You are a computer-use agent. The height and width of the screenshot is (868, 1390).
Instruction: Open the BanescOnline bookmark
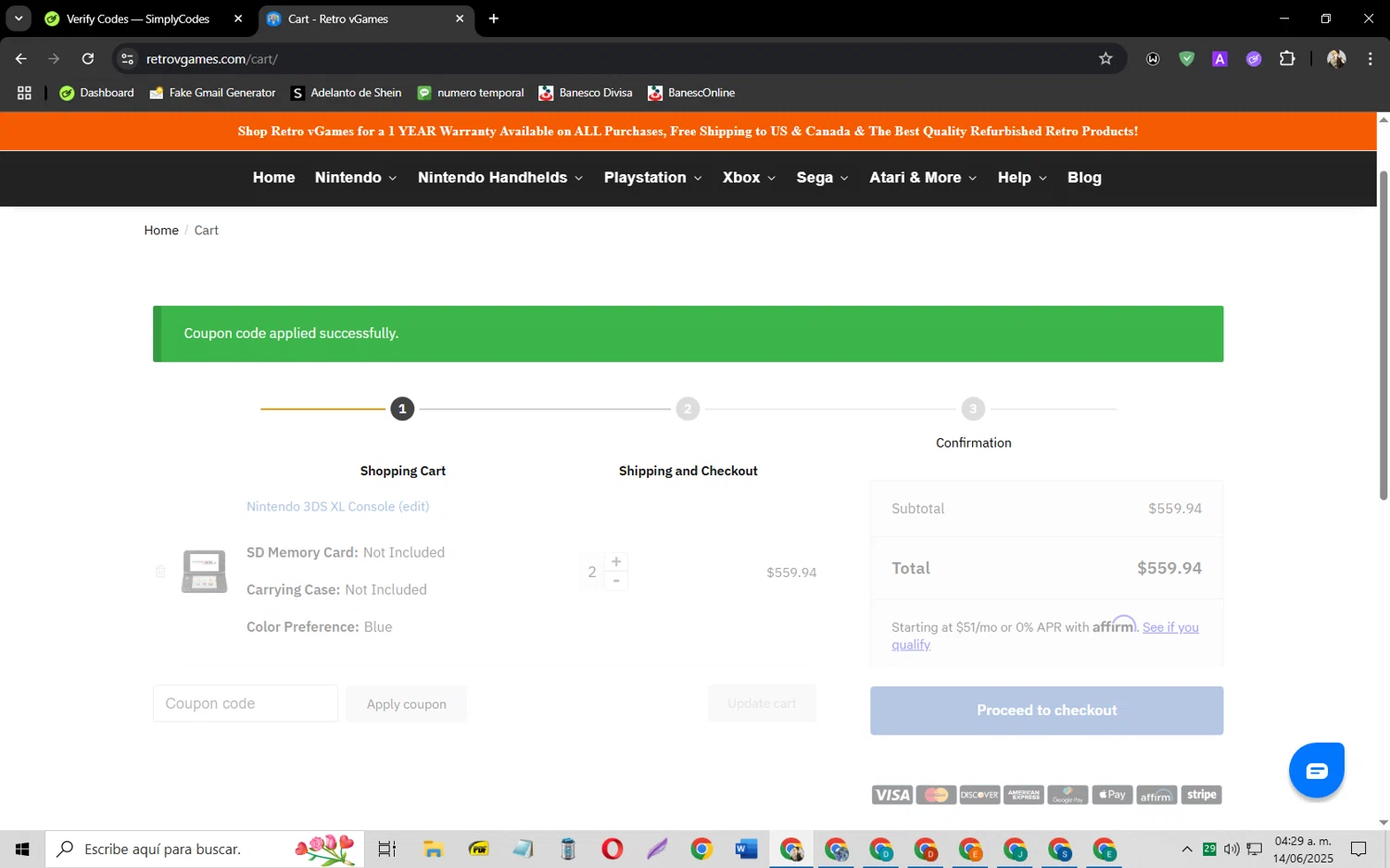point(691,93)
